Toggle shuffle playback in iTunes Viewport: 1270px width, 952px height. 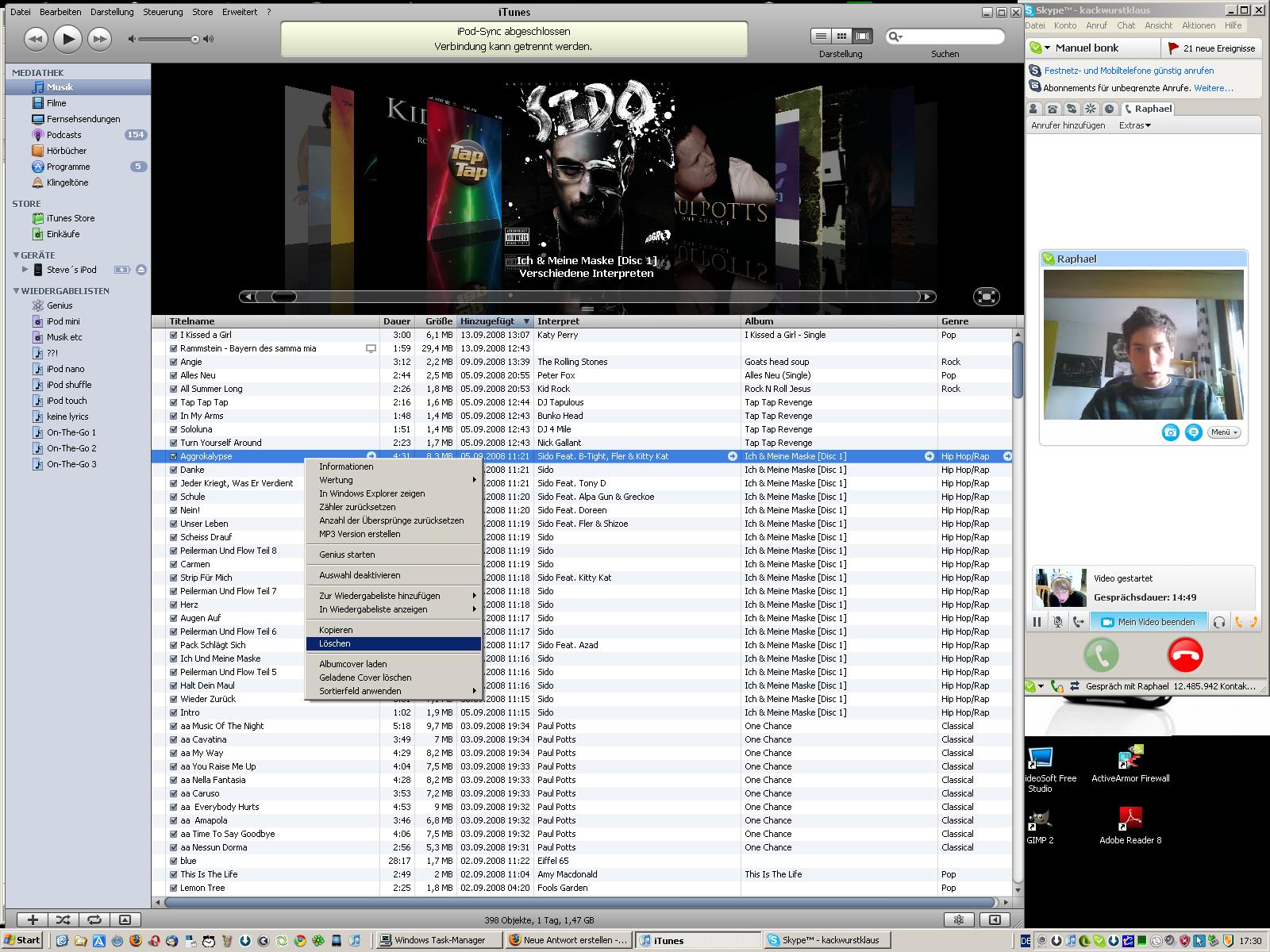[63, 919]
